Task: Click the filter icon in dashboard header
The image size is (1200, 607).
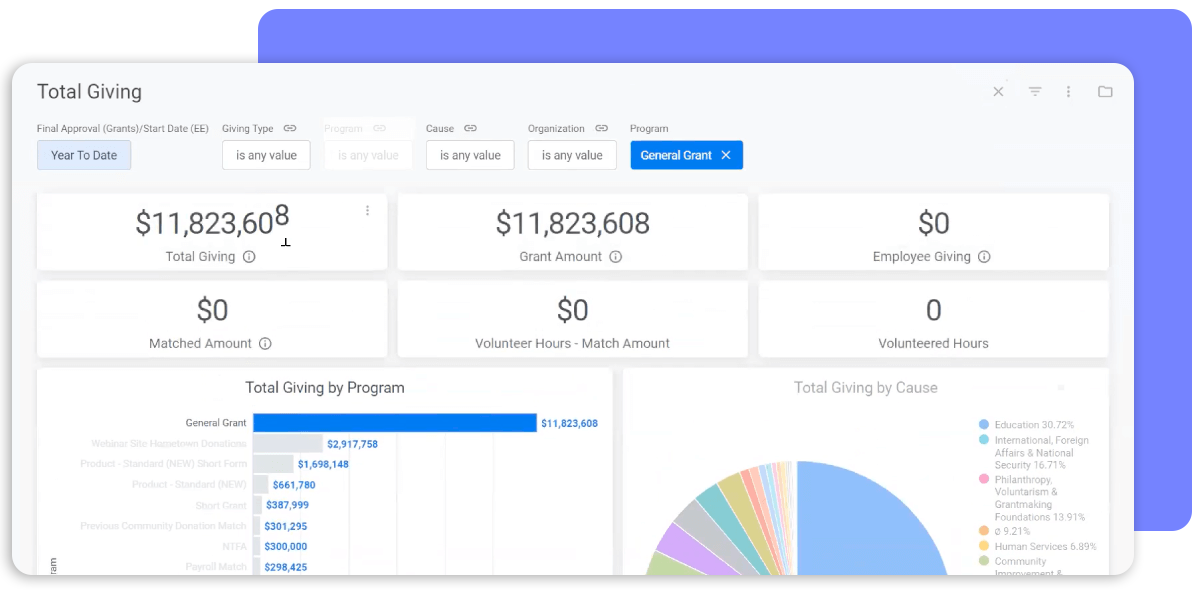Action: pyautogui.click(x=1035, y=92)
